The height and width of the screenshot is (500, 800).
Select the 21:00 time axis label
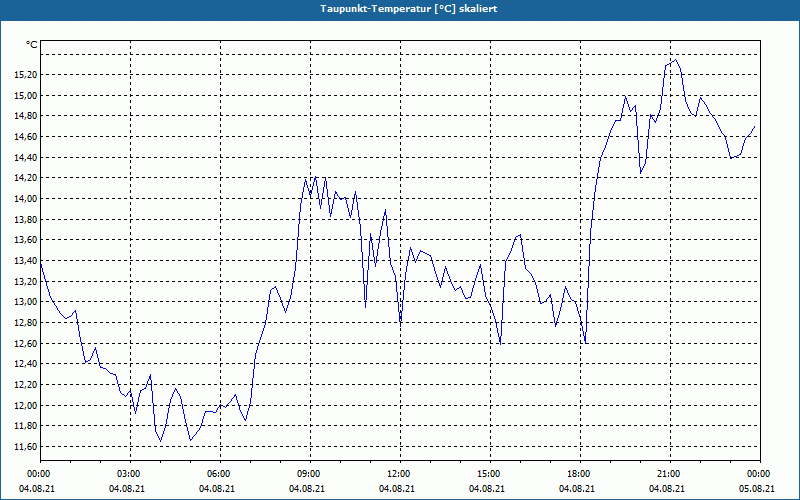[x=667, y=474]
